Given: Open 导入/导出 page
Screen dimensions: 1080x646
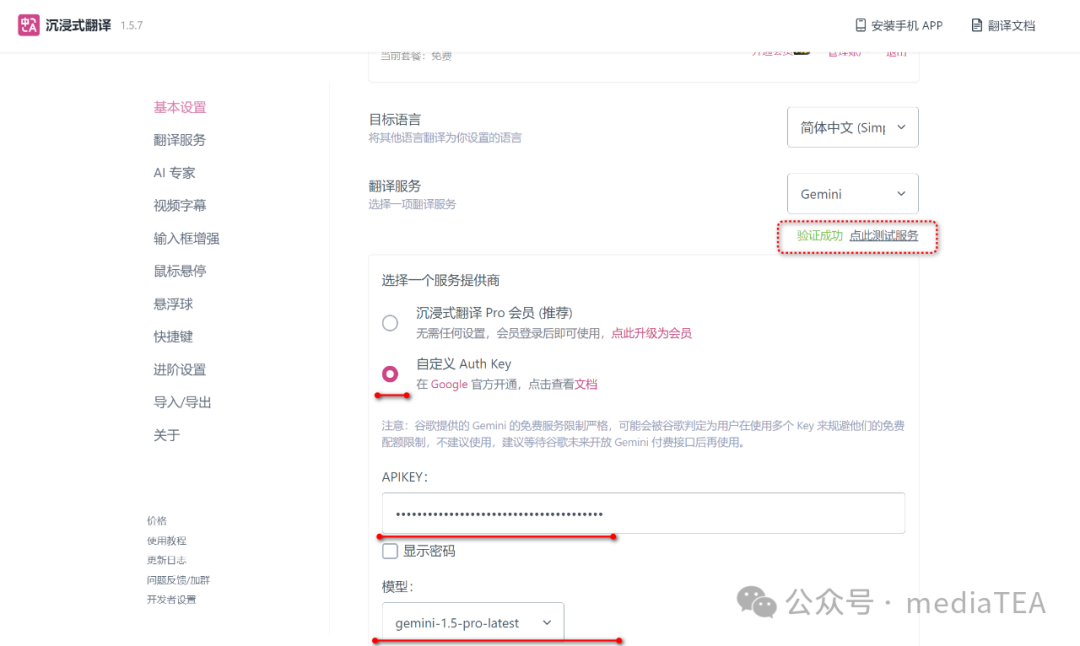Looking at the screenshot, I should pyautogui.click(x=182, y=402).
